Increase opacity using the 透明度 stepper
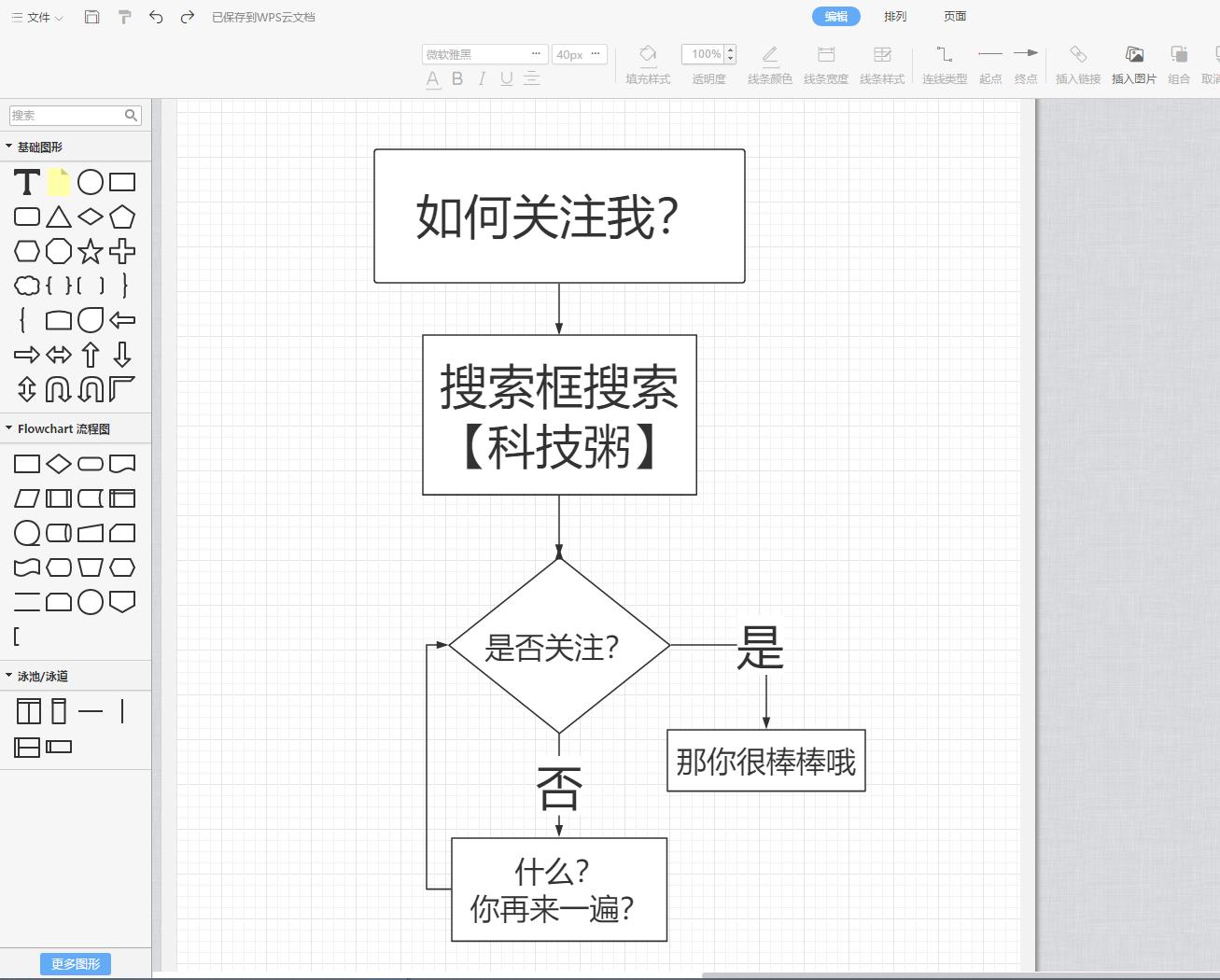The width and height of the screenshot is (1220, 980). 731,49
